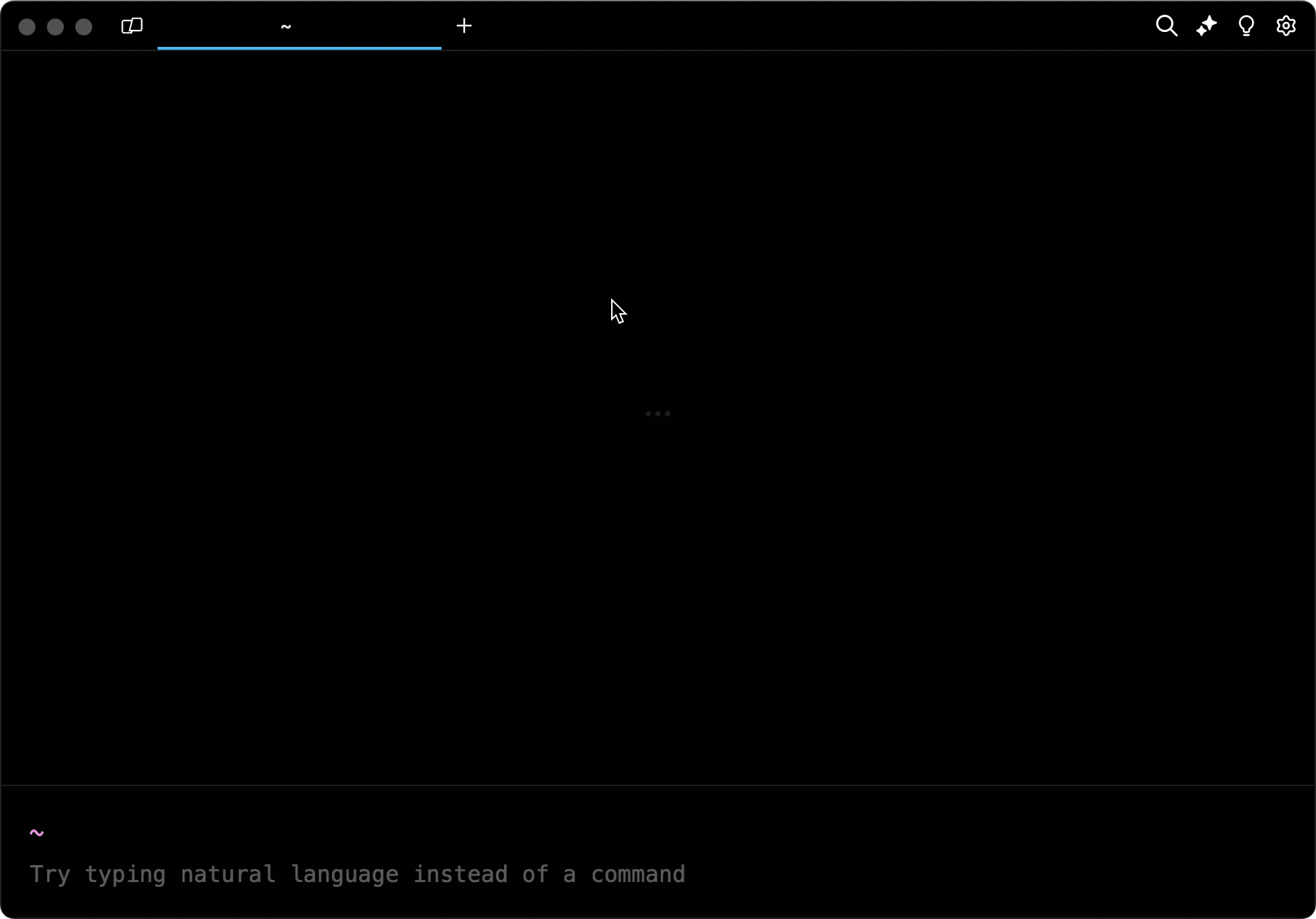Open settings with the gear icon
The width and height of the screenshot is (1316, 919).
click(1285, 26)
